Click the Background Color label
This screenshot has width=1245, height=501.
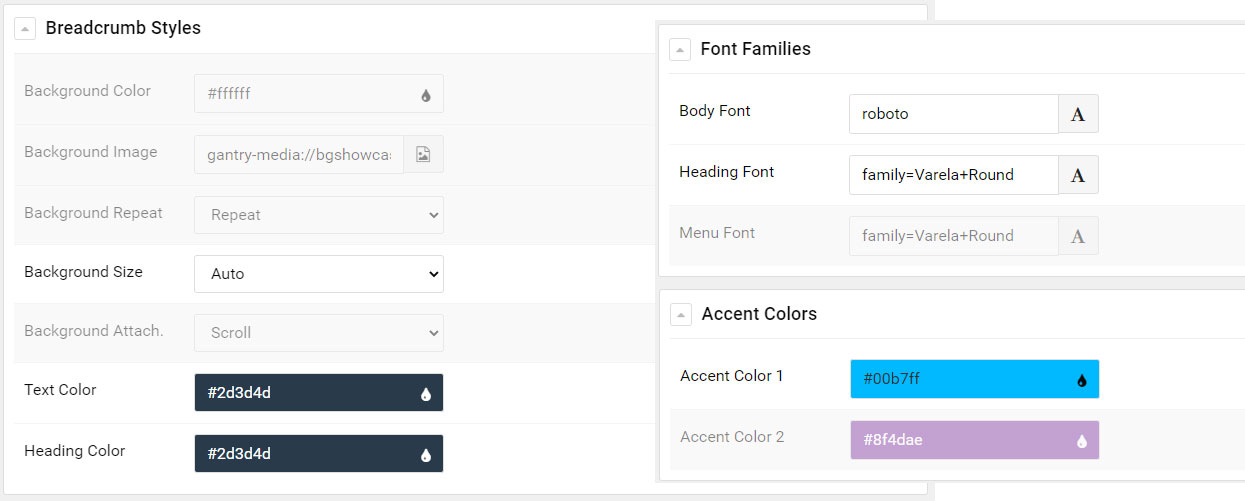pos(88,91)
